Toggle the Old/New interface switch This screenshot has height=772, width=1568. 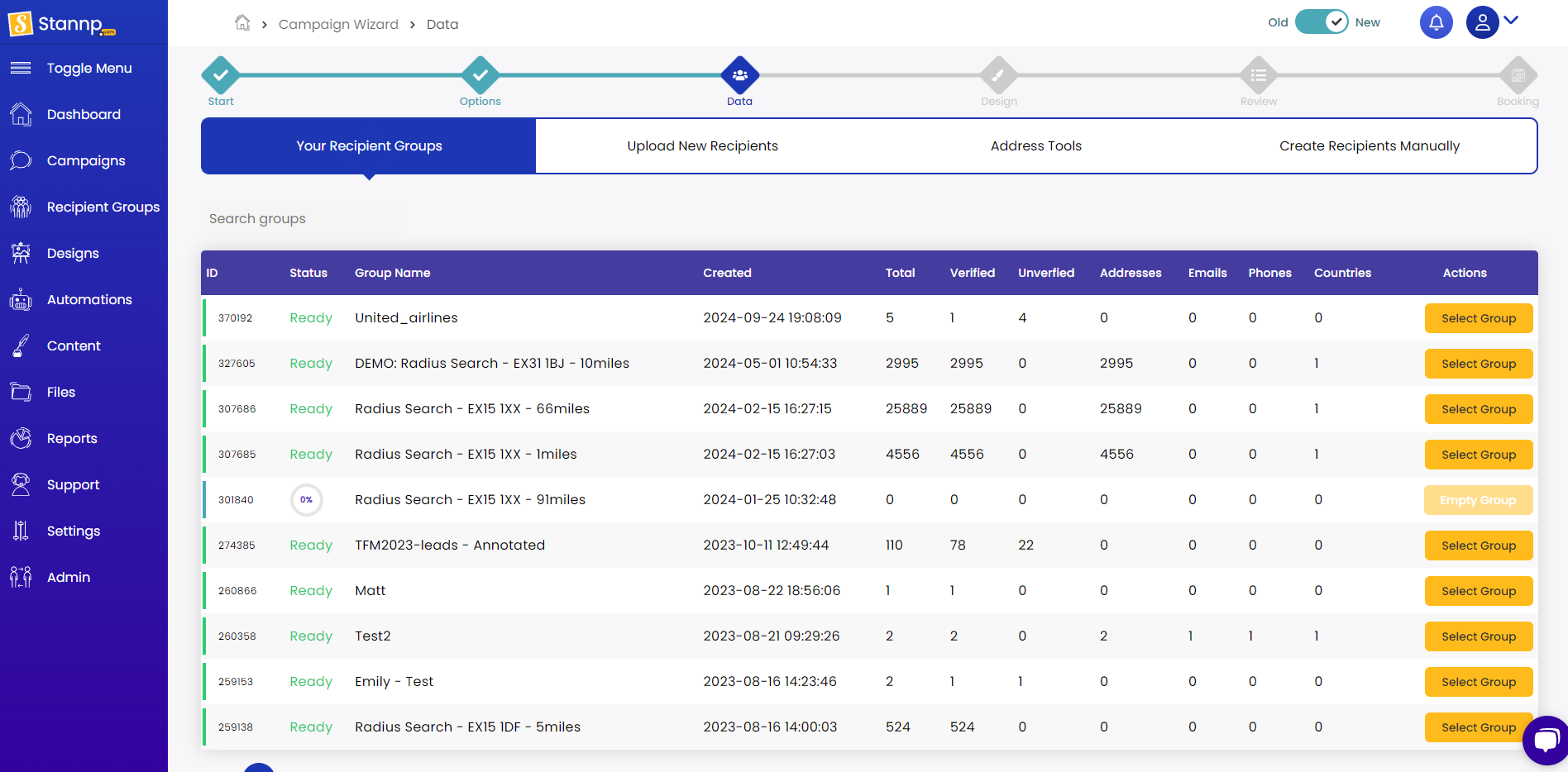coord(1321,22)
